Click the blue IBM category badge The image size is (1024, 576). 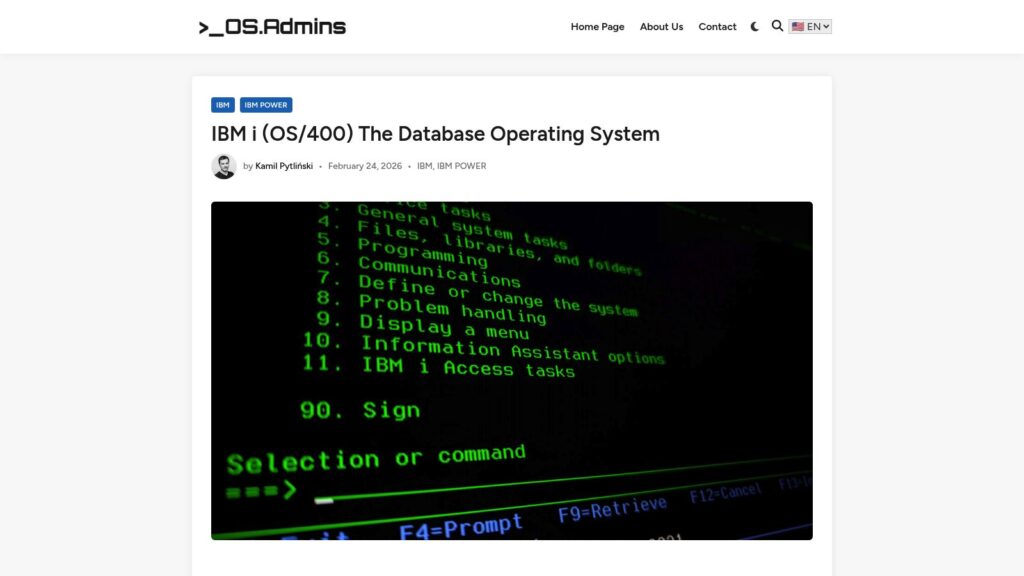pos(223,105)
